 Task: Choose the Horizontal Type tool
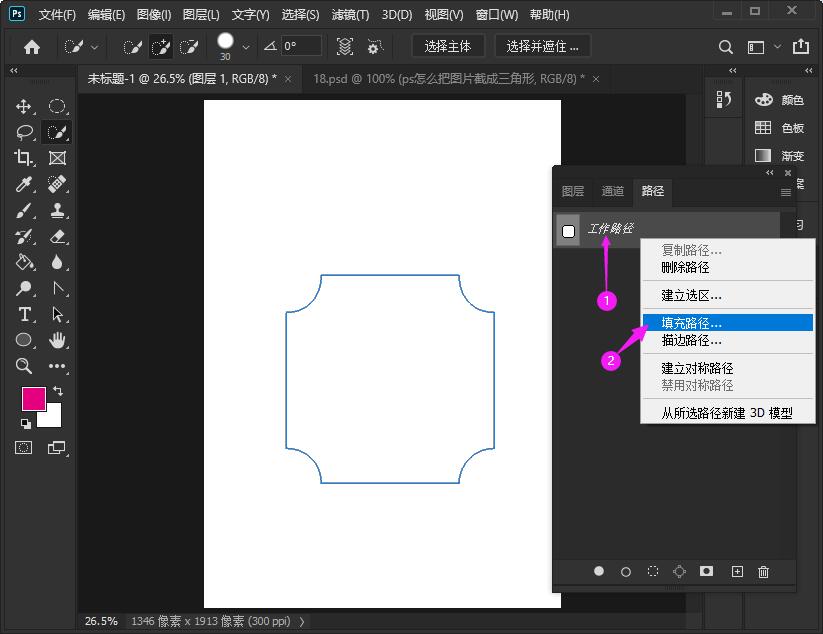(24, 314)
